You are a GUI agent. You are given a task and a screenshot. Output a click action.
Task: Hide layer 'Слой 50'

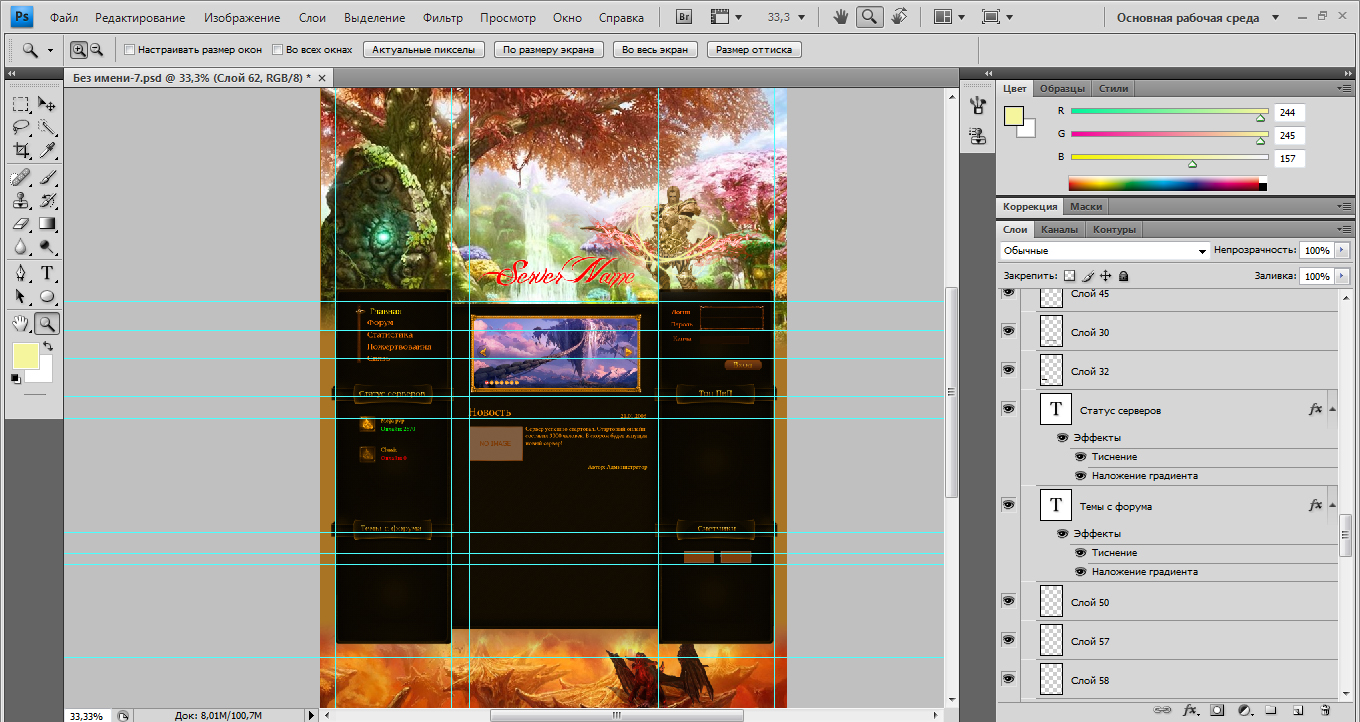point(1008,600)
